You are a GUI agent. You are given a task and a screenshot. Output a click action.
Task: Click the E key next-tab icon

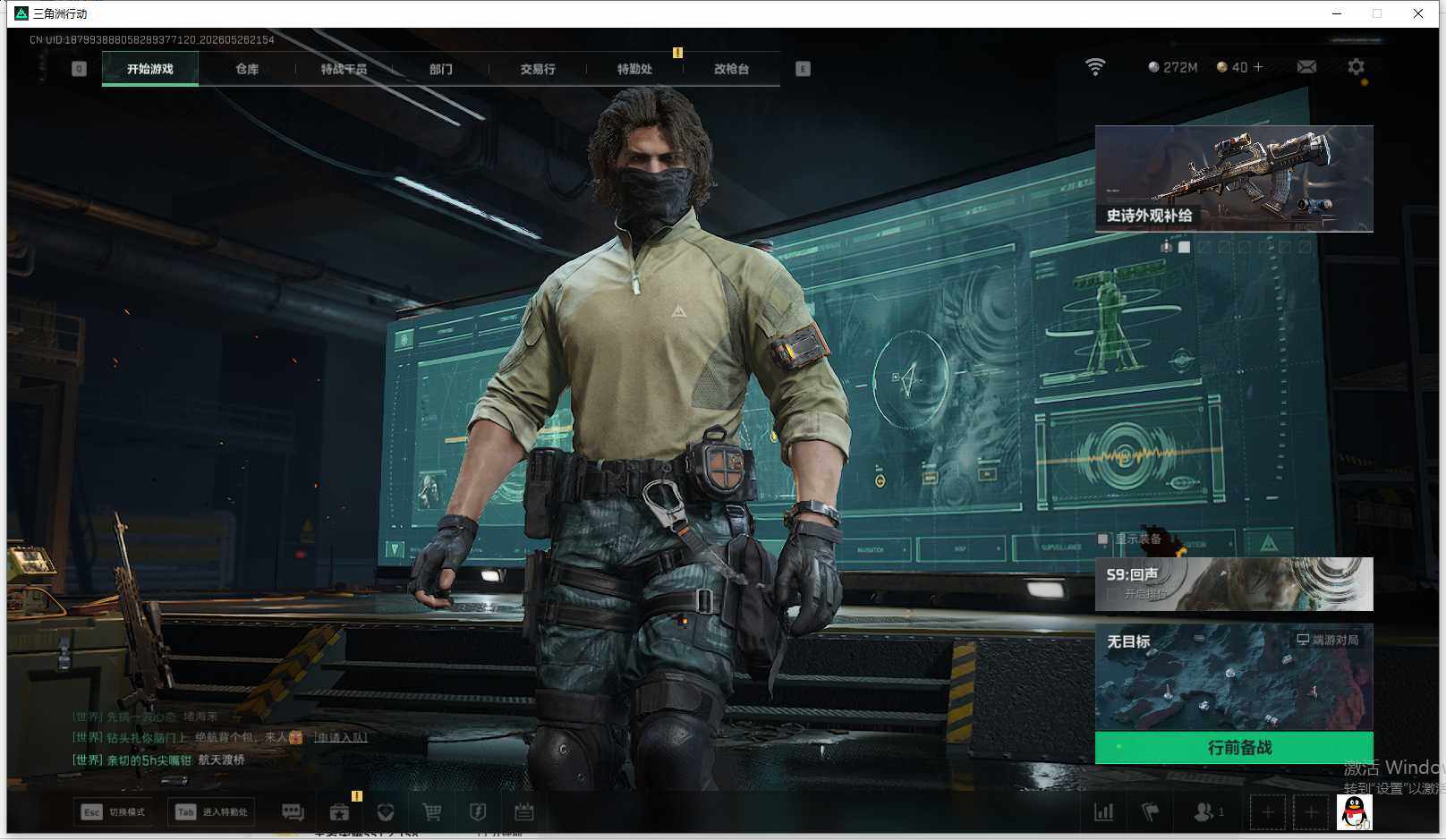[803, 69]
